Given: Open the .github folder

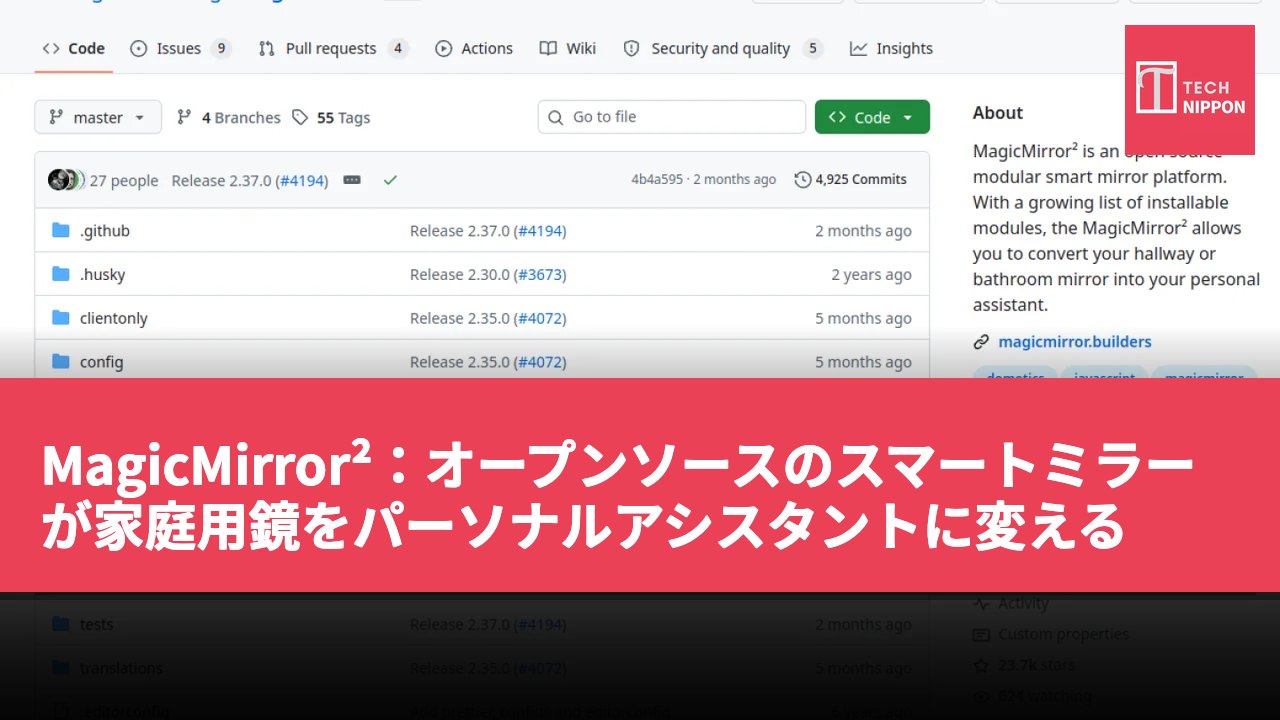Looking at the screenshot, I should tap(105, 231).
